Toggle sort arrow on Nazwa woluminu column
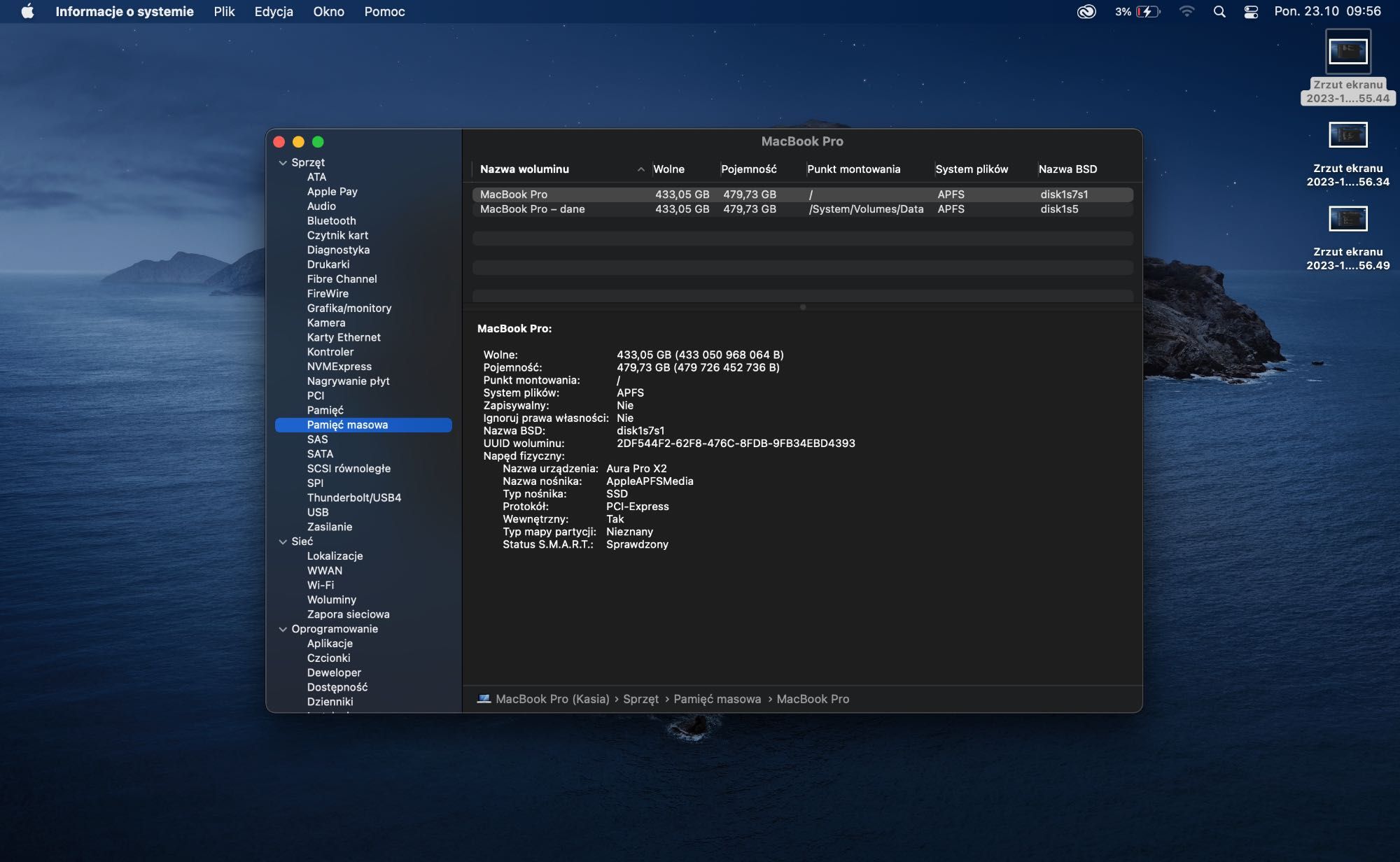The image size is (1400, 862). click(x=640, y=169)
